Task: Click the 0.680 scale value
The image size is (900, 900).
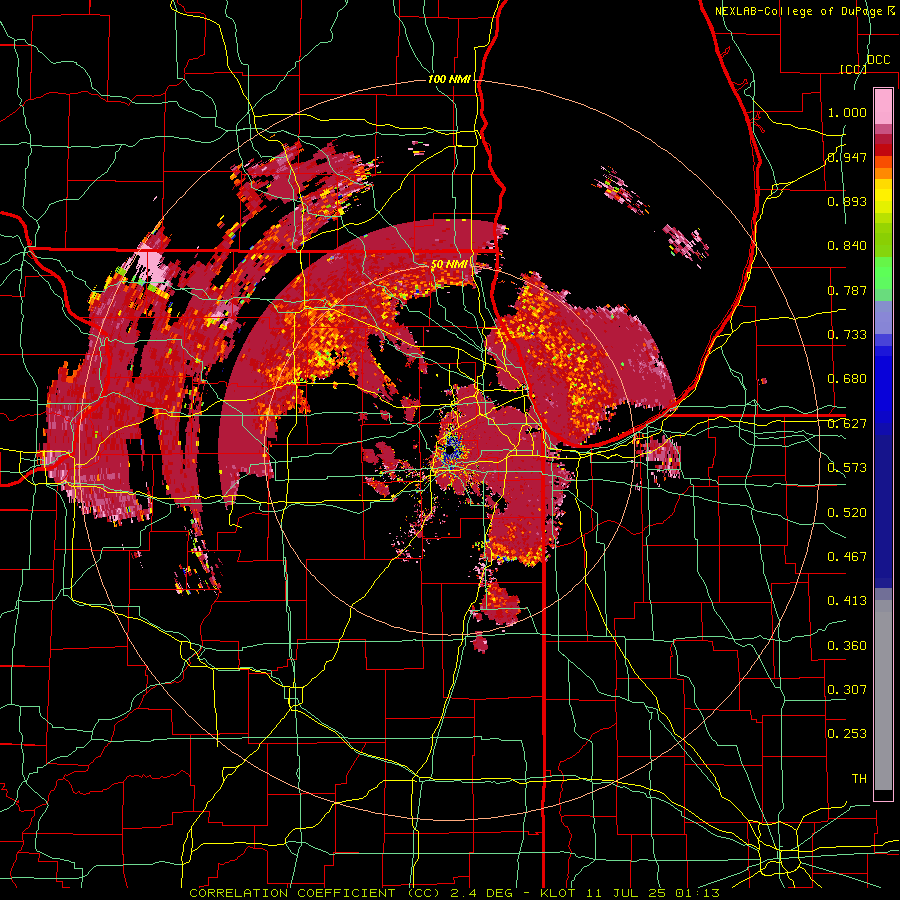Action: coord(847,379)
